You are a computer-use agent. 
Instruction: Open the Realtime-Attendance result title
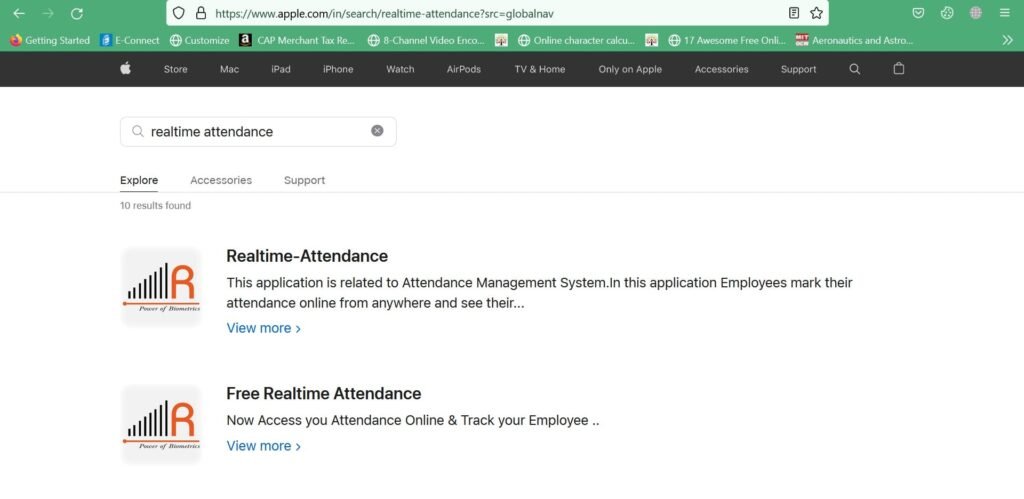pos(307,256)
